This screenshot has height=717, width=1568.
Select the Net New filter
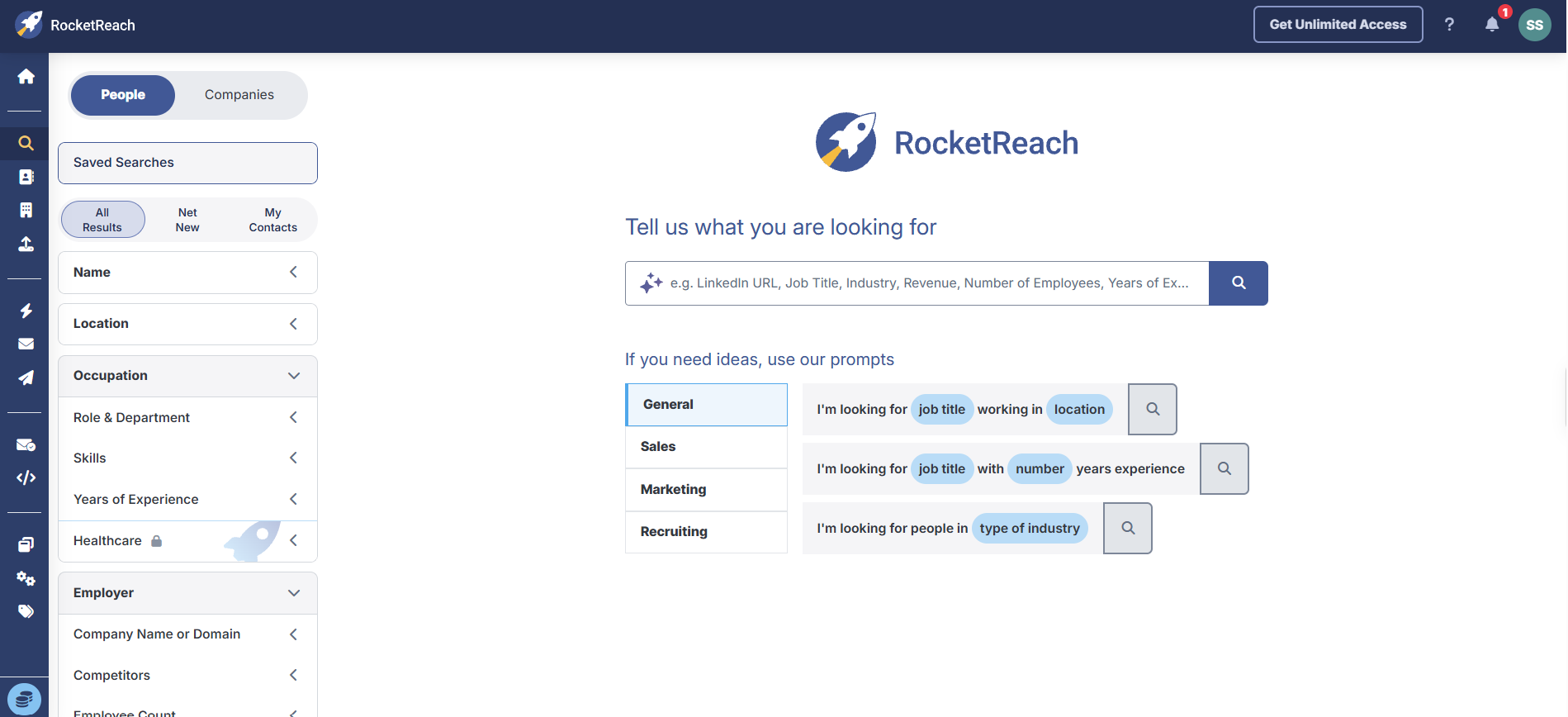187,220
